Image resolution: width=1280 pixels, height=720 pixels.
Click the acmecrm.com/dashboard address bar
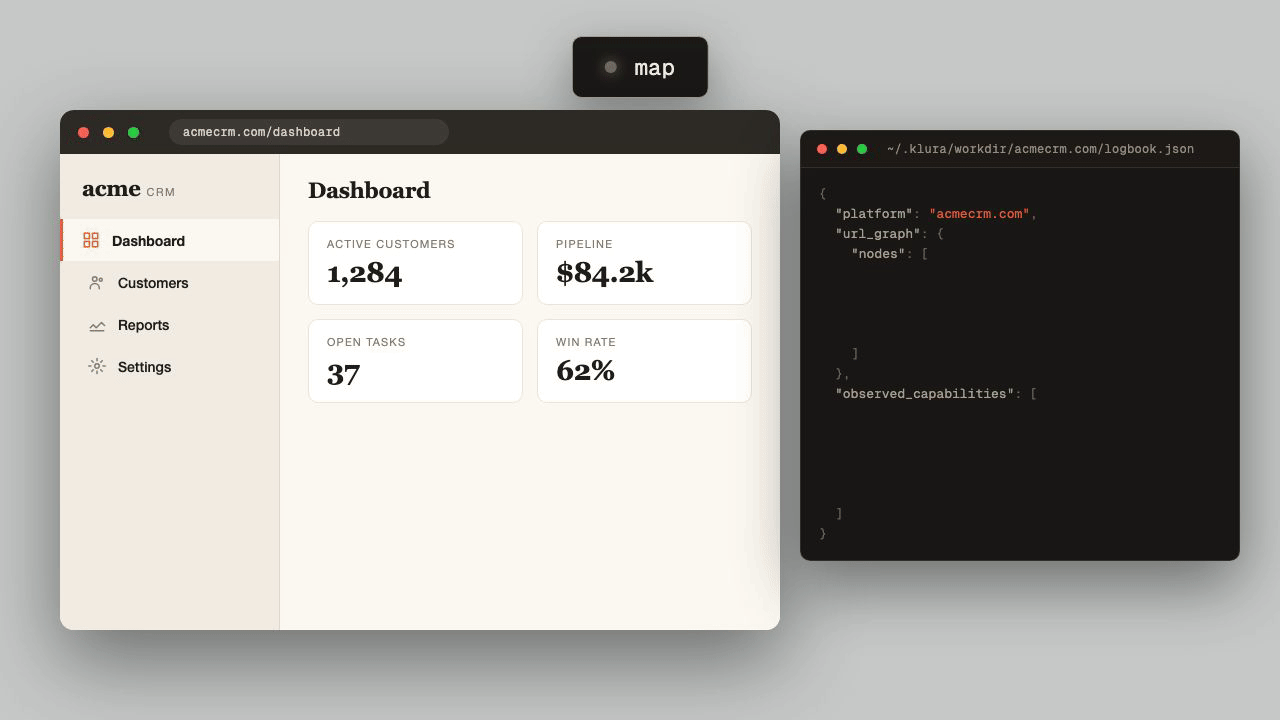pyautogui.click(x=308, y=132)
